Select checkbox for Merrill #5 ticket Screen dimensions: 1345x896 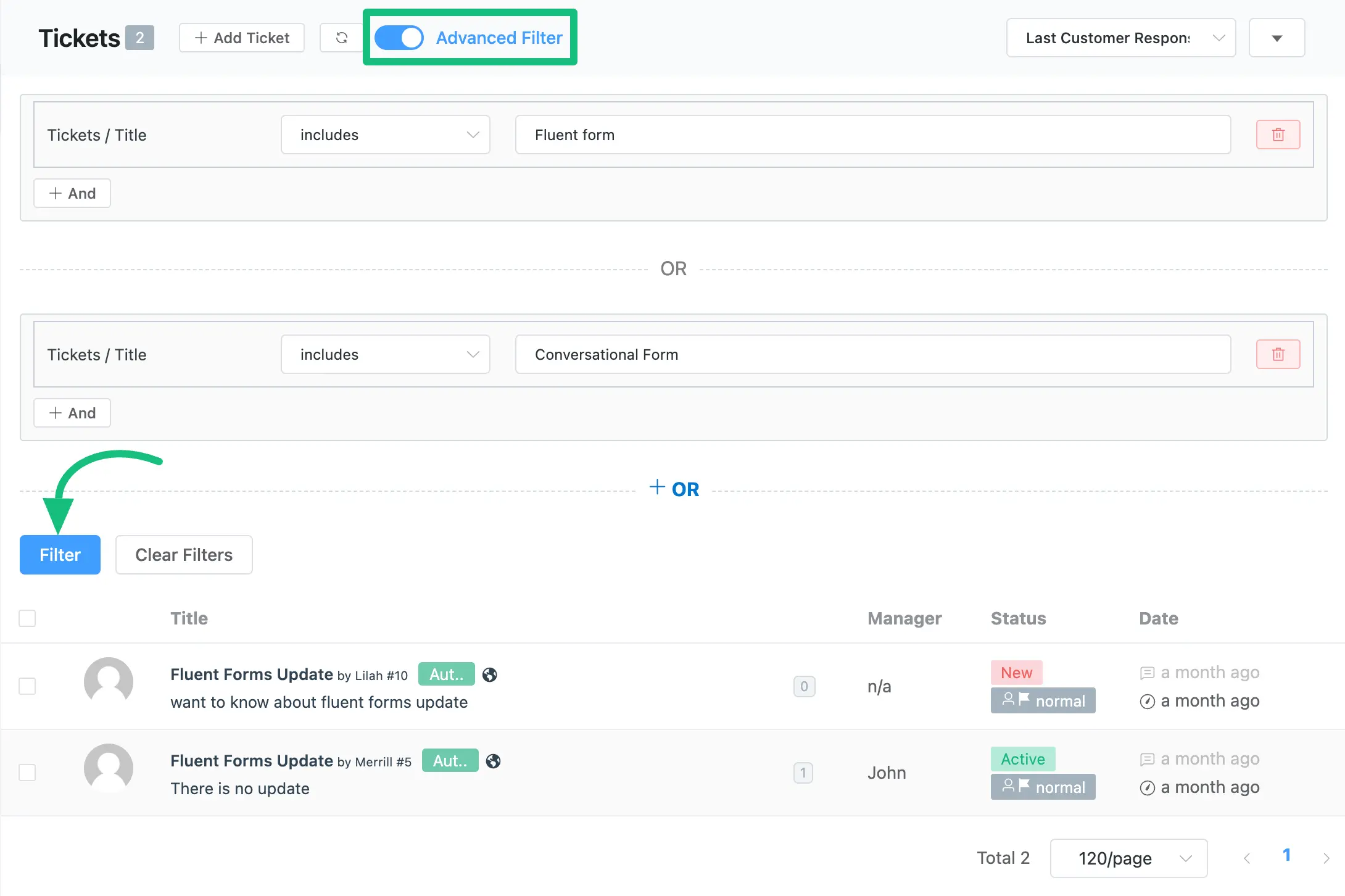[27, 772]
